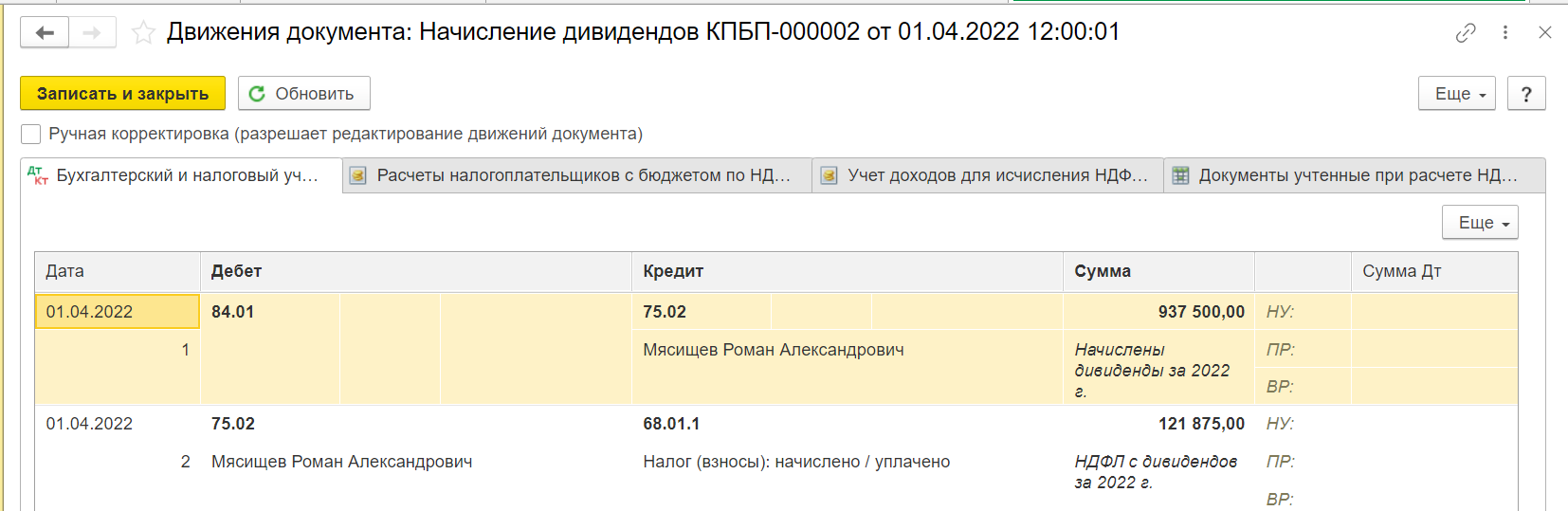
Task: Open Расчеты налогоплательщиков с бюджетом tab
Action: point(576,175)
